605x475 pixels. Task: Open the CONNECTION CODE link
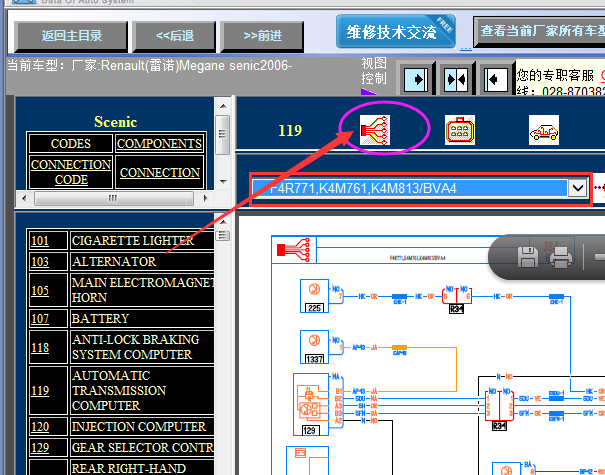71,172
